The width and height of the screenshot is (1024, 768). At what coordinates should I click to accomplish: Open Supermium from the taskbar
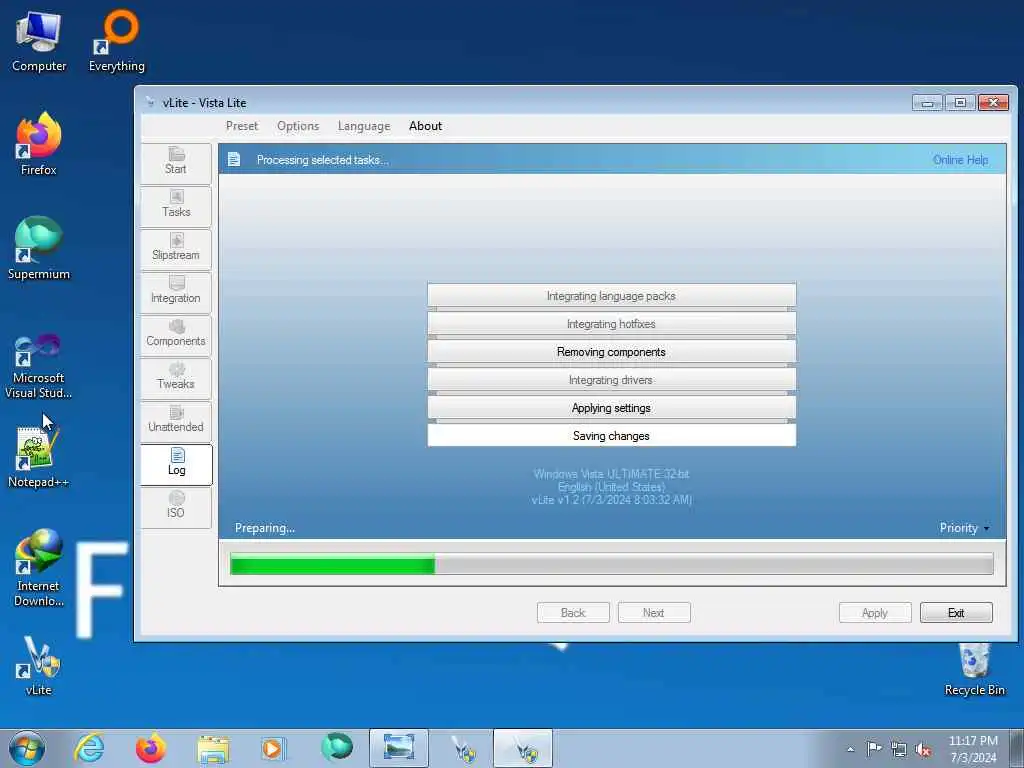point(336,748)
